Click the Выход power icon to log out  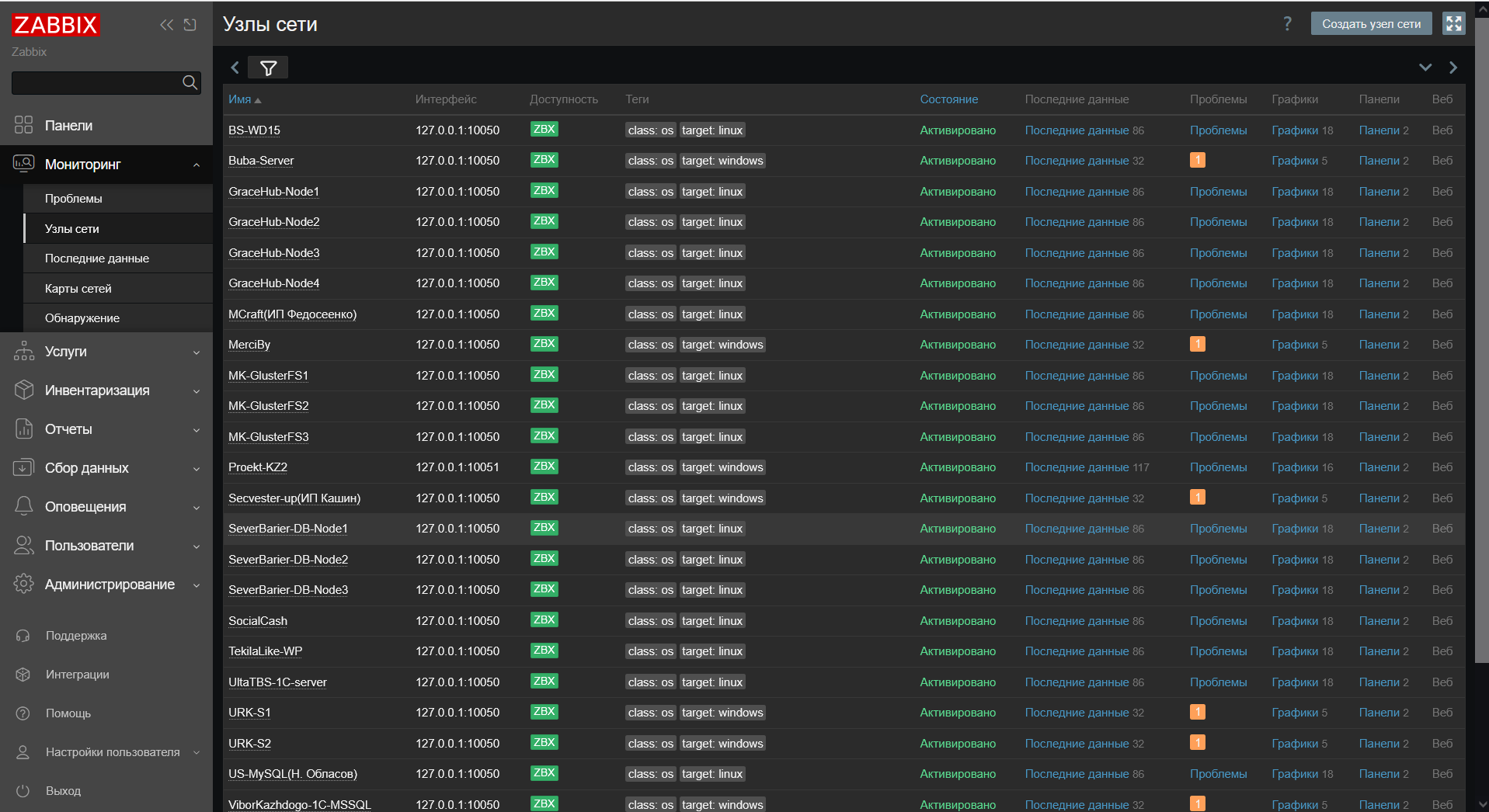pos(23,790)
